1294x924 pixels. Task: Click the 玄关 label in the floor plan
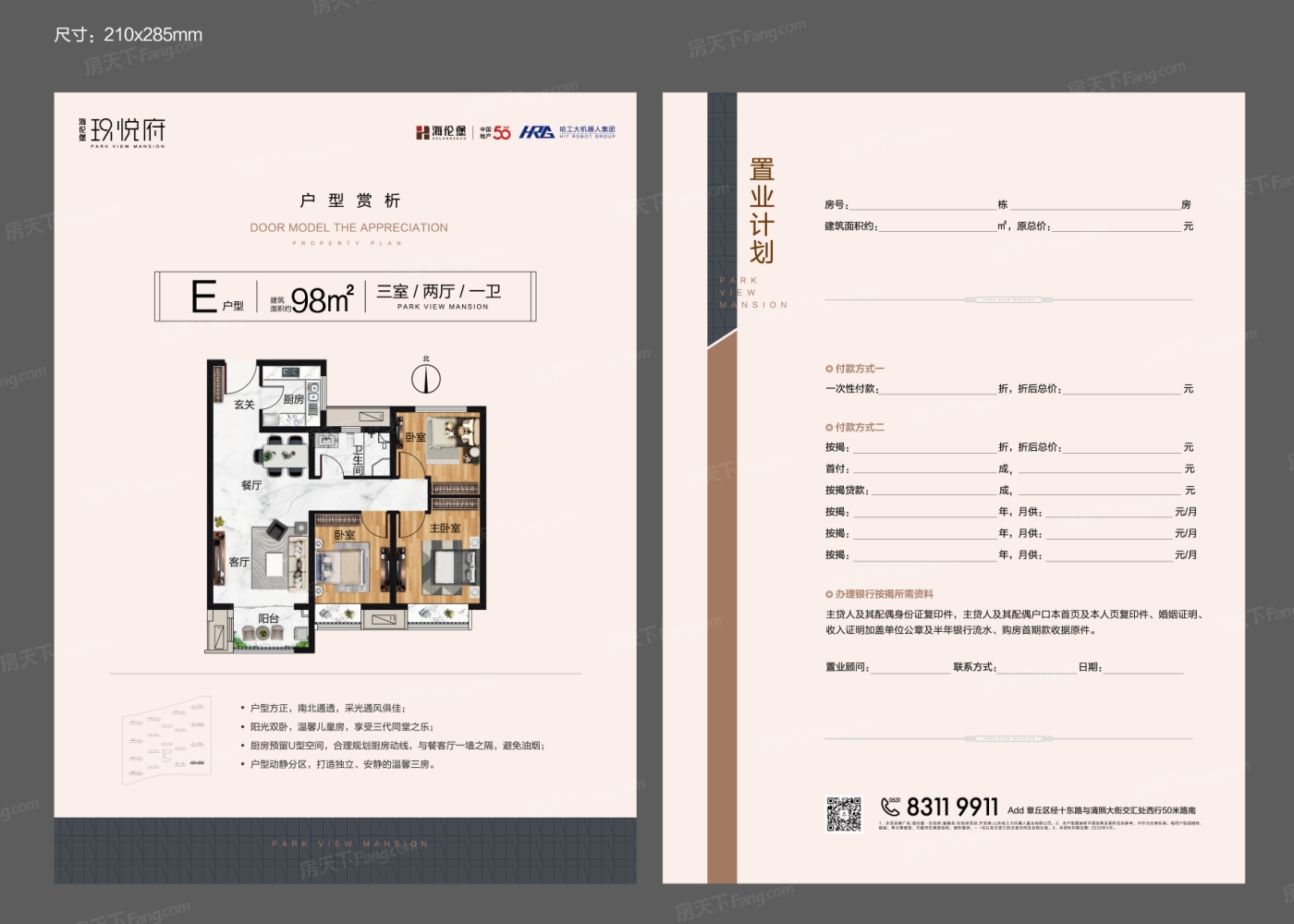coord(244,405)
